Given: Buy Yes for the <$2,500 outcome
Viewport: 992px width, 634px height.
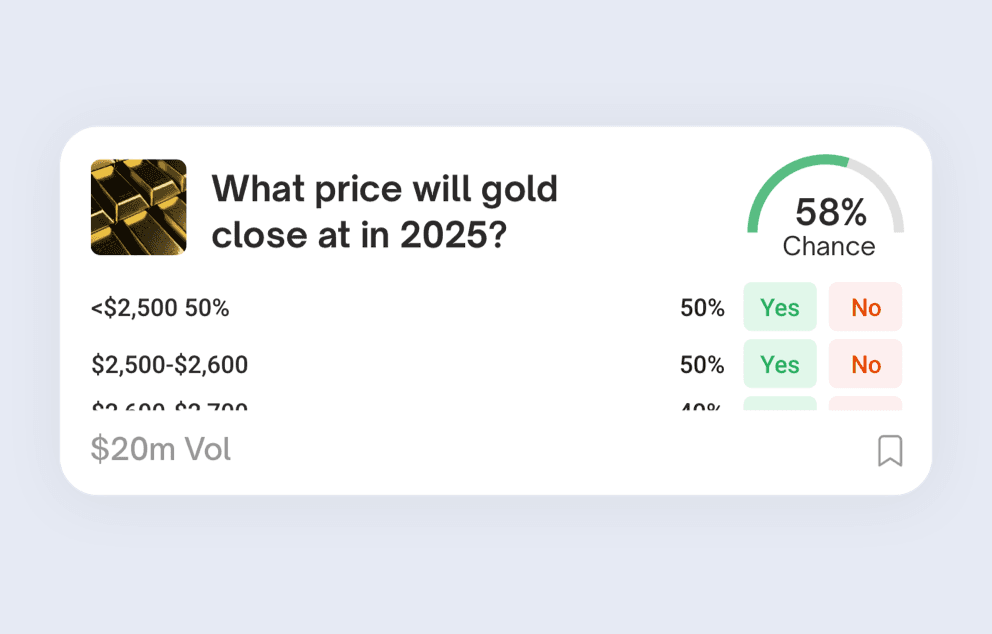Looking at the screenshot, I should pos(780,307).
